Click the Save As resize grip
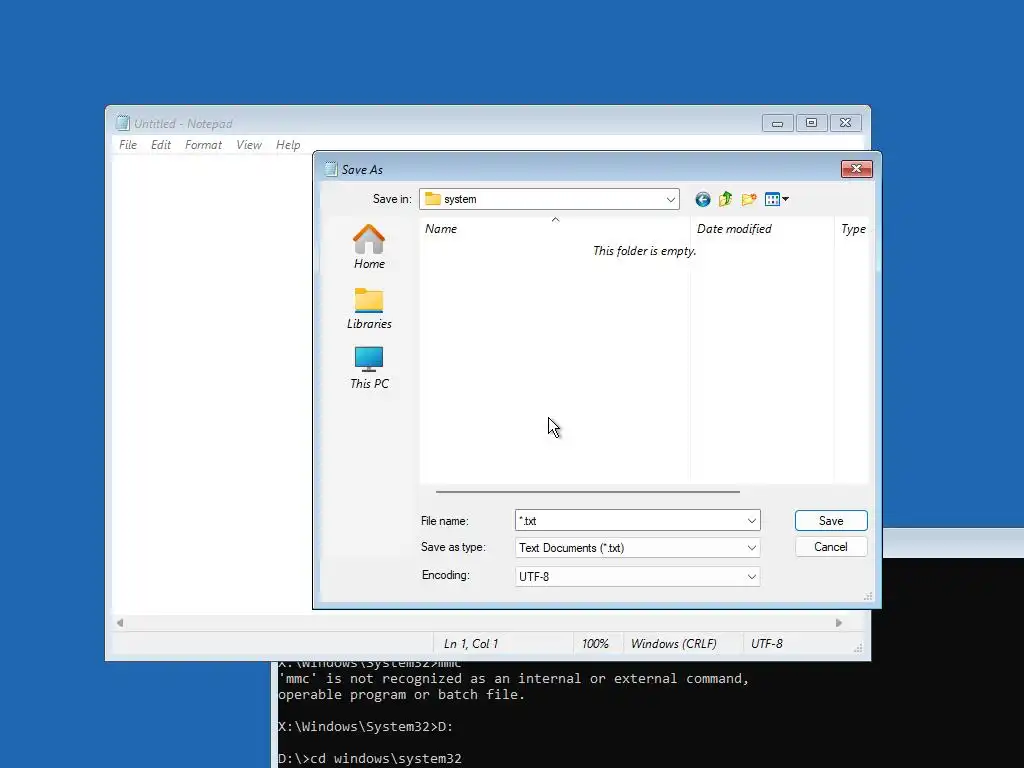1024x768 pixels. tap(868, 596)
